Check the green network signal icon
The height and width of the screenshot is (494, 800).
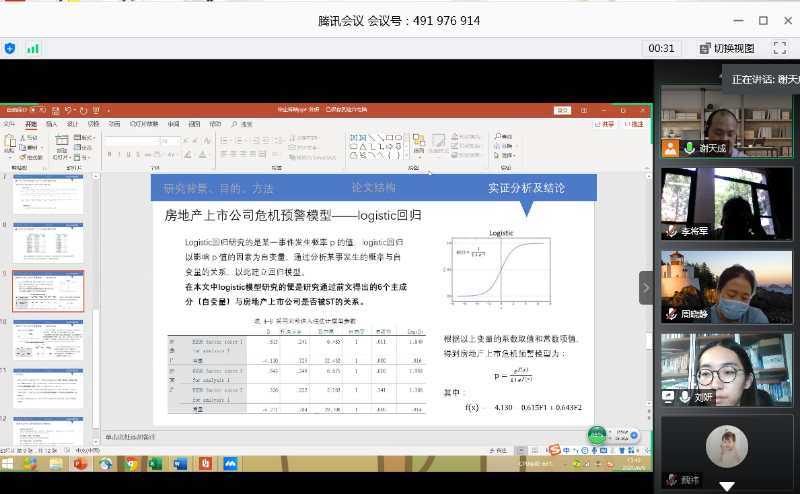point(33,48)
